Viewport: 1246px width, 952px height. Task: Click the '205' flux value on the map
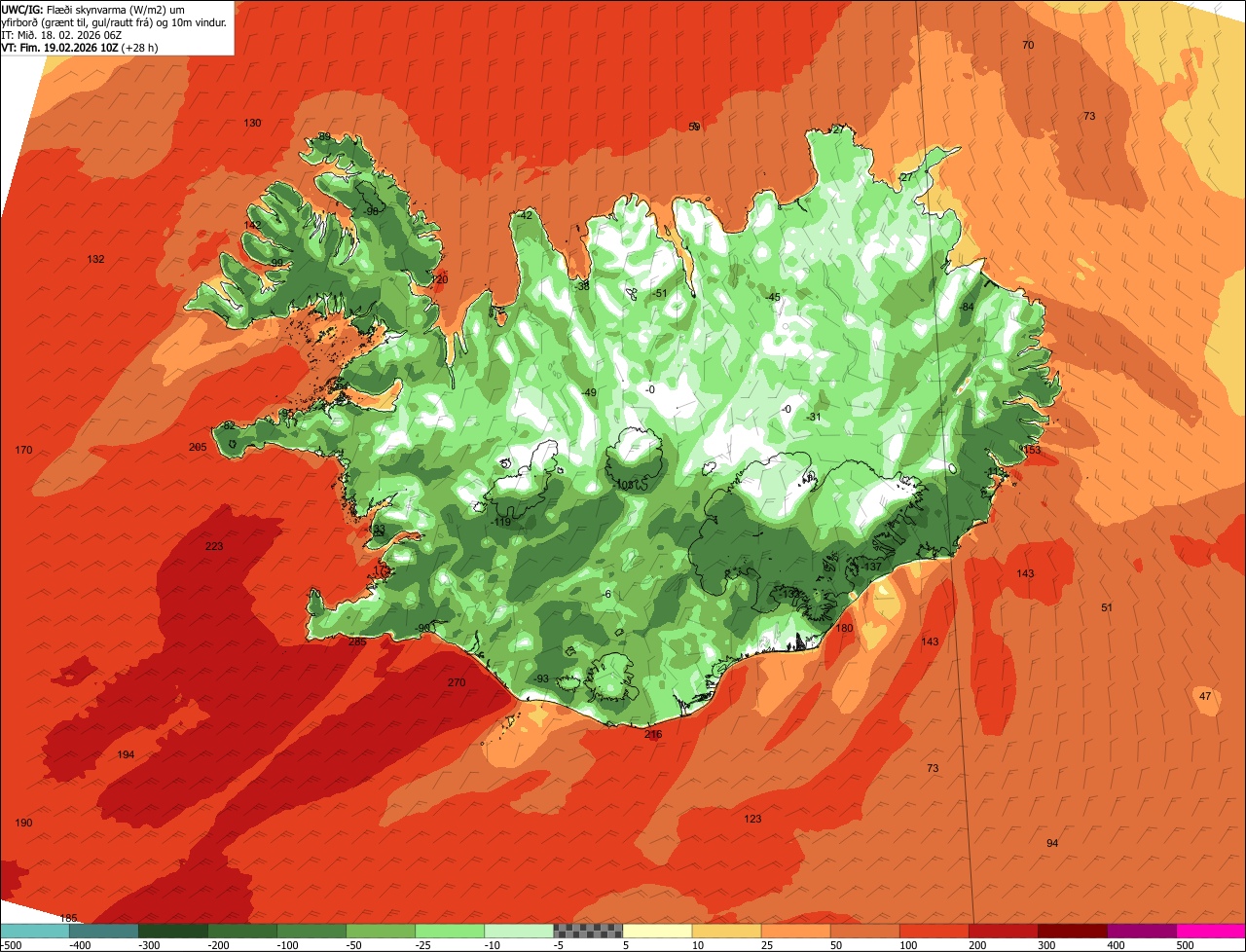point(198,447)
